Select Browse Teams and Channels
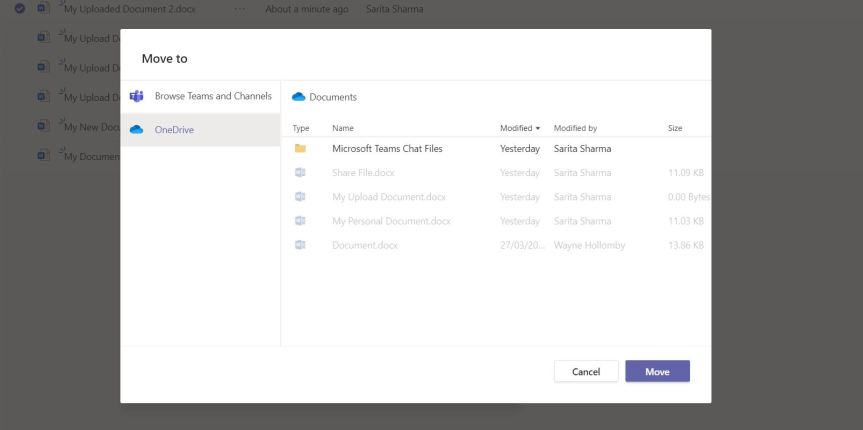Viewport: 863px width, 430px height. point(213,96)
